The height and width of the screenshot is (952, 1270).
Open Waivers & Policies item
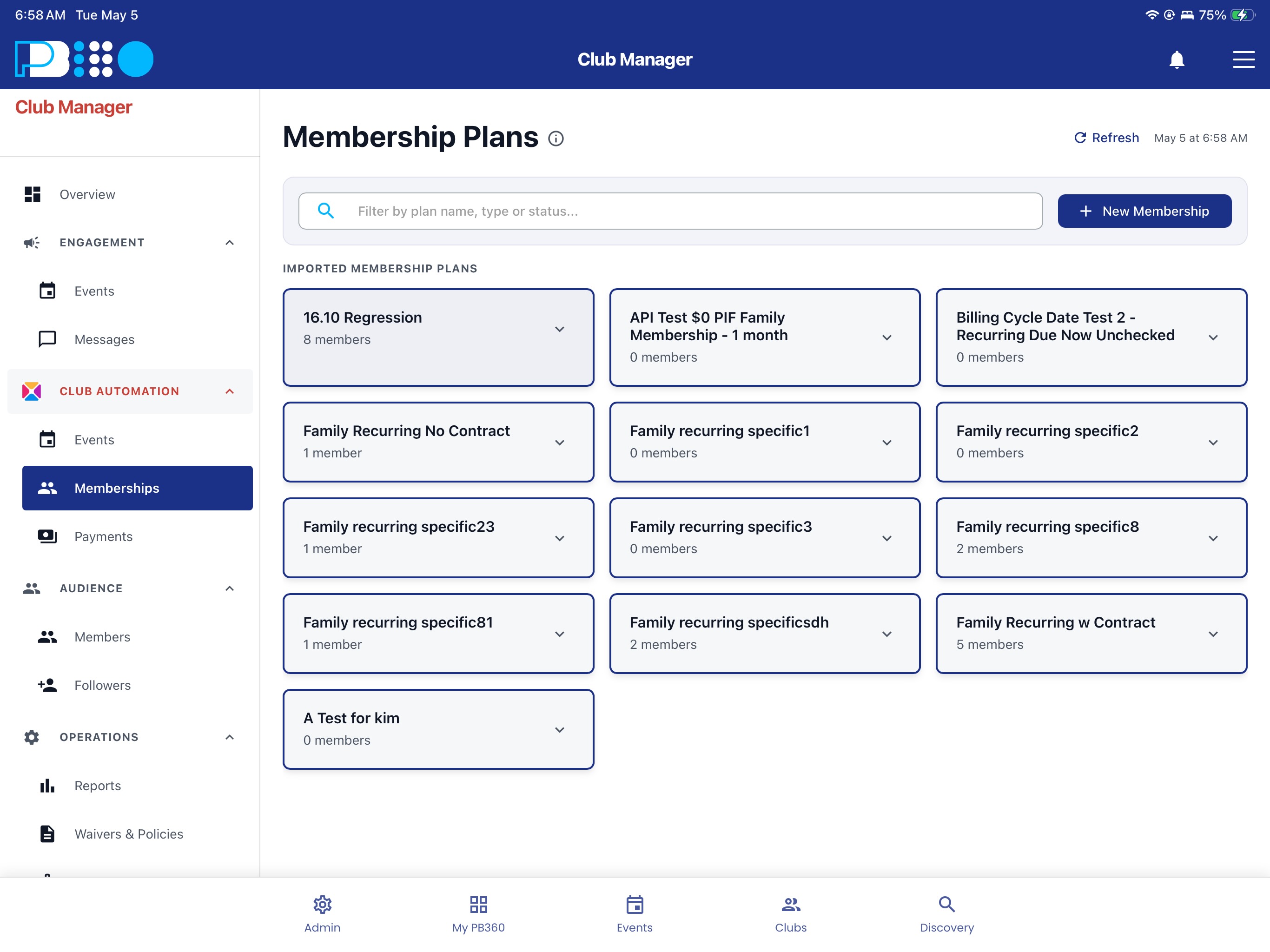pos(137,834)
